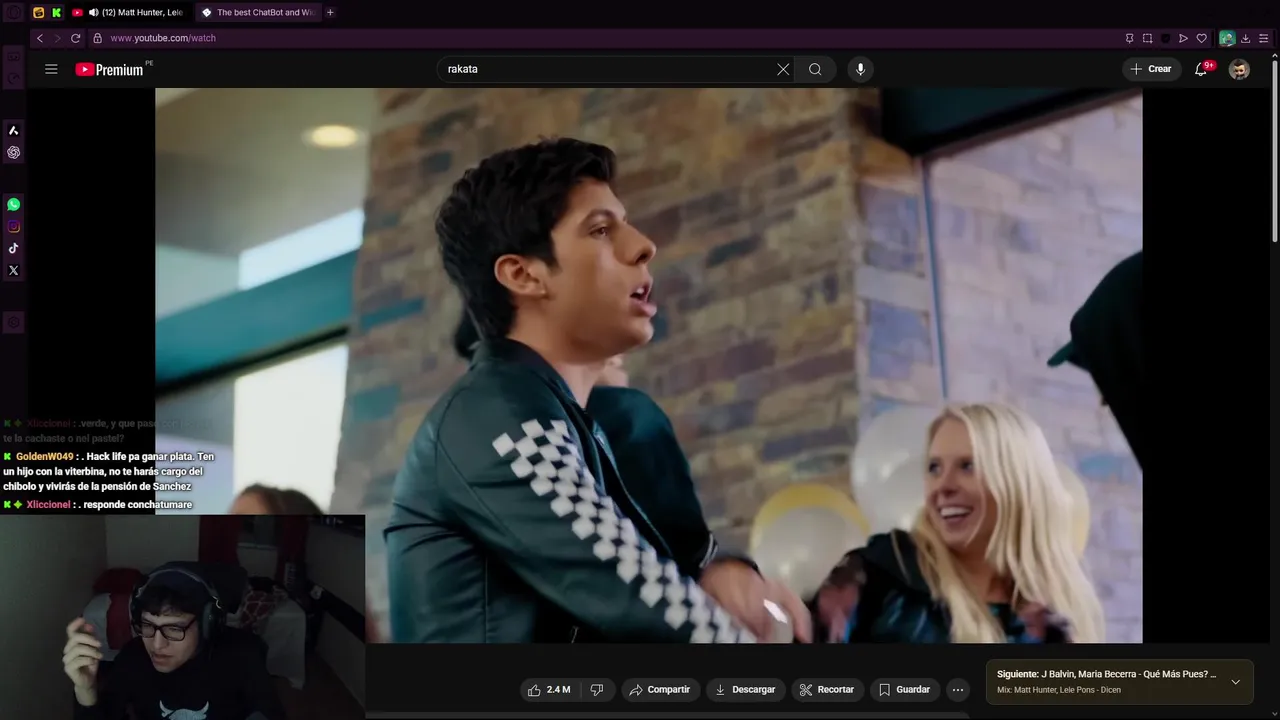Screen dimensions: 1280x720
Task: Open Opera menu icon at top-left
Action: point(13,12)
